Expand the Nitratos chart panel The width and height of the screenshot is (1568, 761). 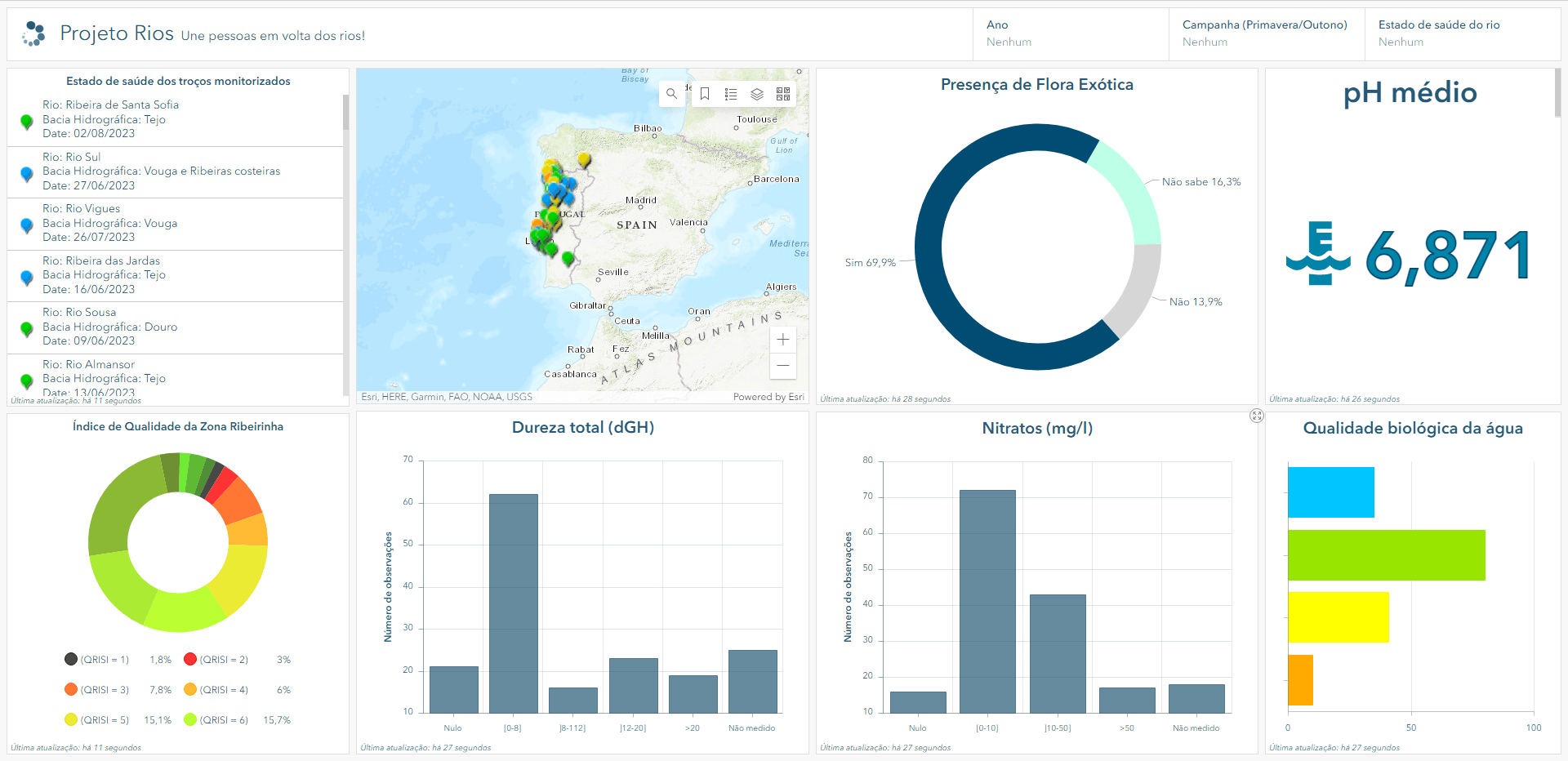click(x=1256, y=416)
